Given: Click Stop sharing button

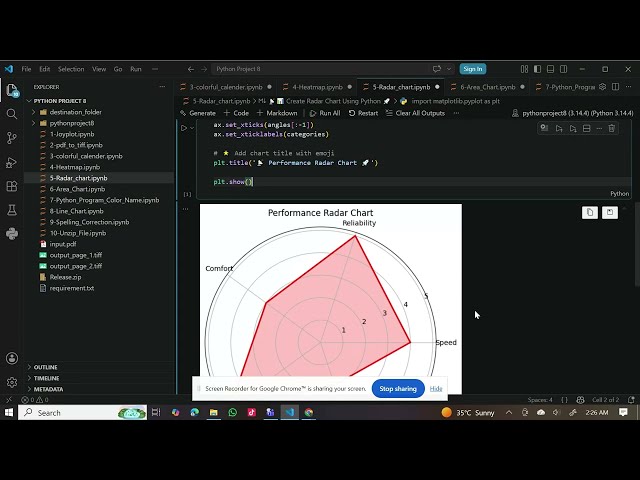Looking at the screenshot, I should pos(398,389).
